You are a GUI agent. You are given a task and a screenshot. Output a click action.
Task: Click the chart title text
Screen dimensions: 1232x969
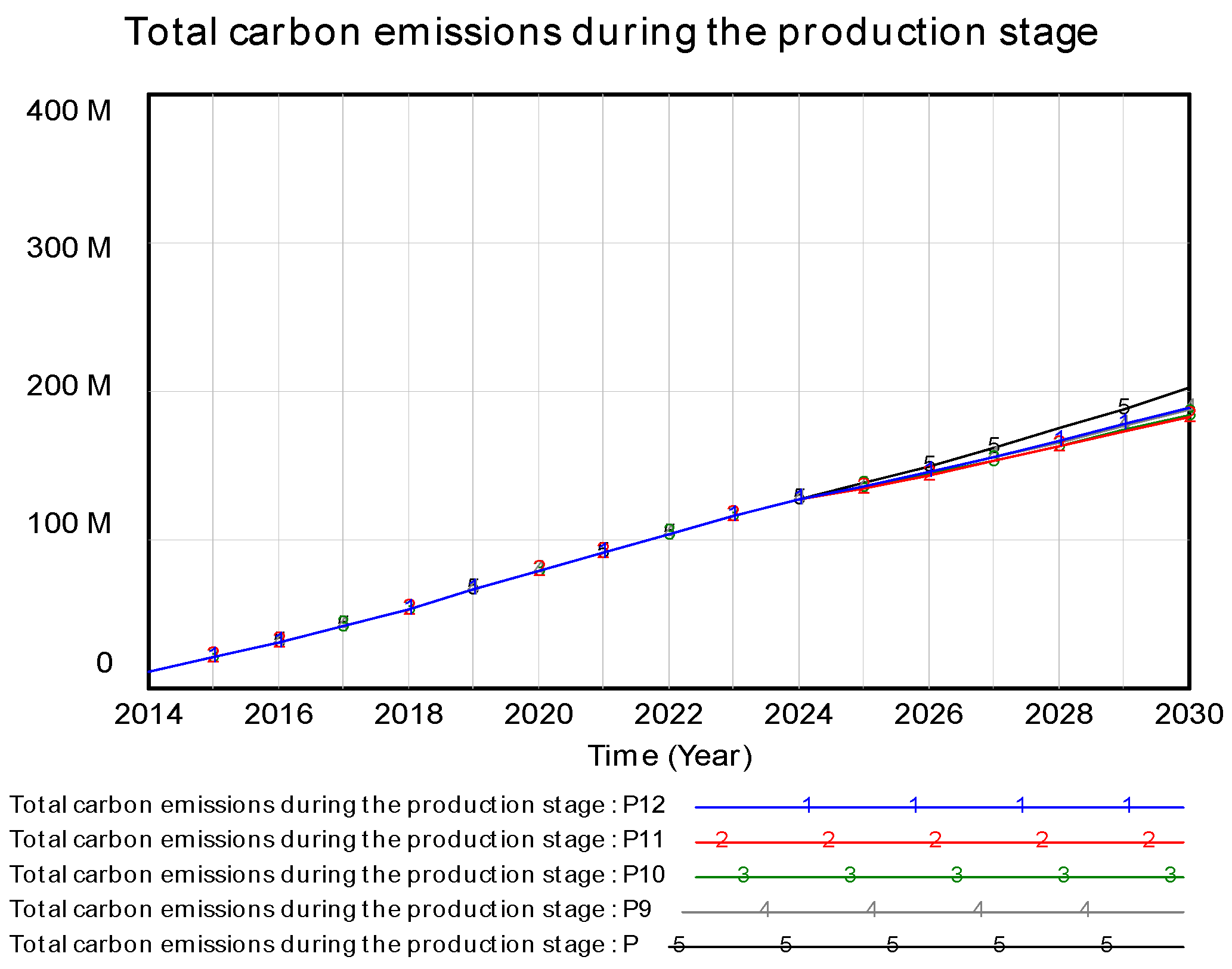[611, 32]
